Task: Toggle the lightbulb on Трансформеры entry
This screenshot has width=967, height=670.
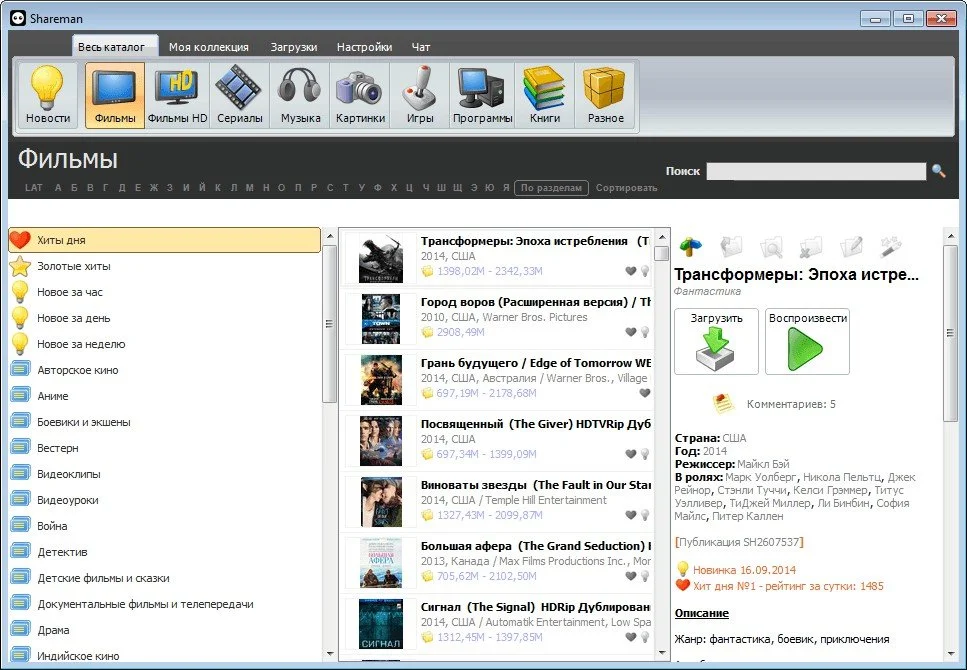Action: [x=645, y=271]
